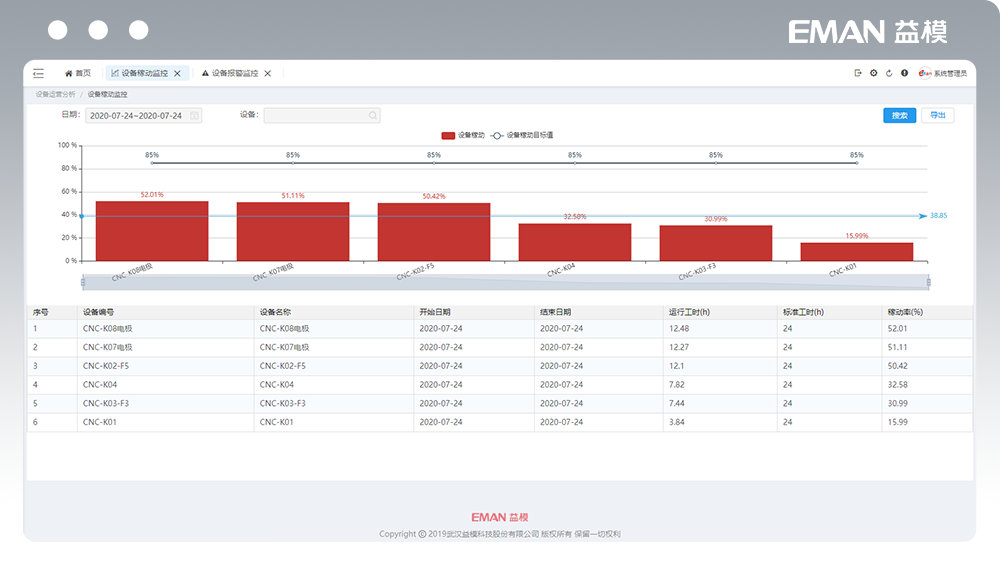Toggle the 设备稼动 red legend series
The height and width of the screenshot is (563, 1000).
463,135
